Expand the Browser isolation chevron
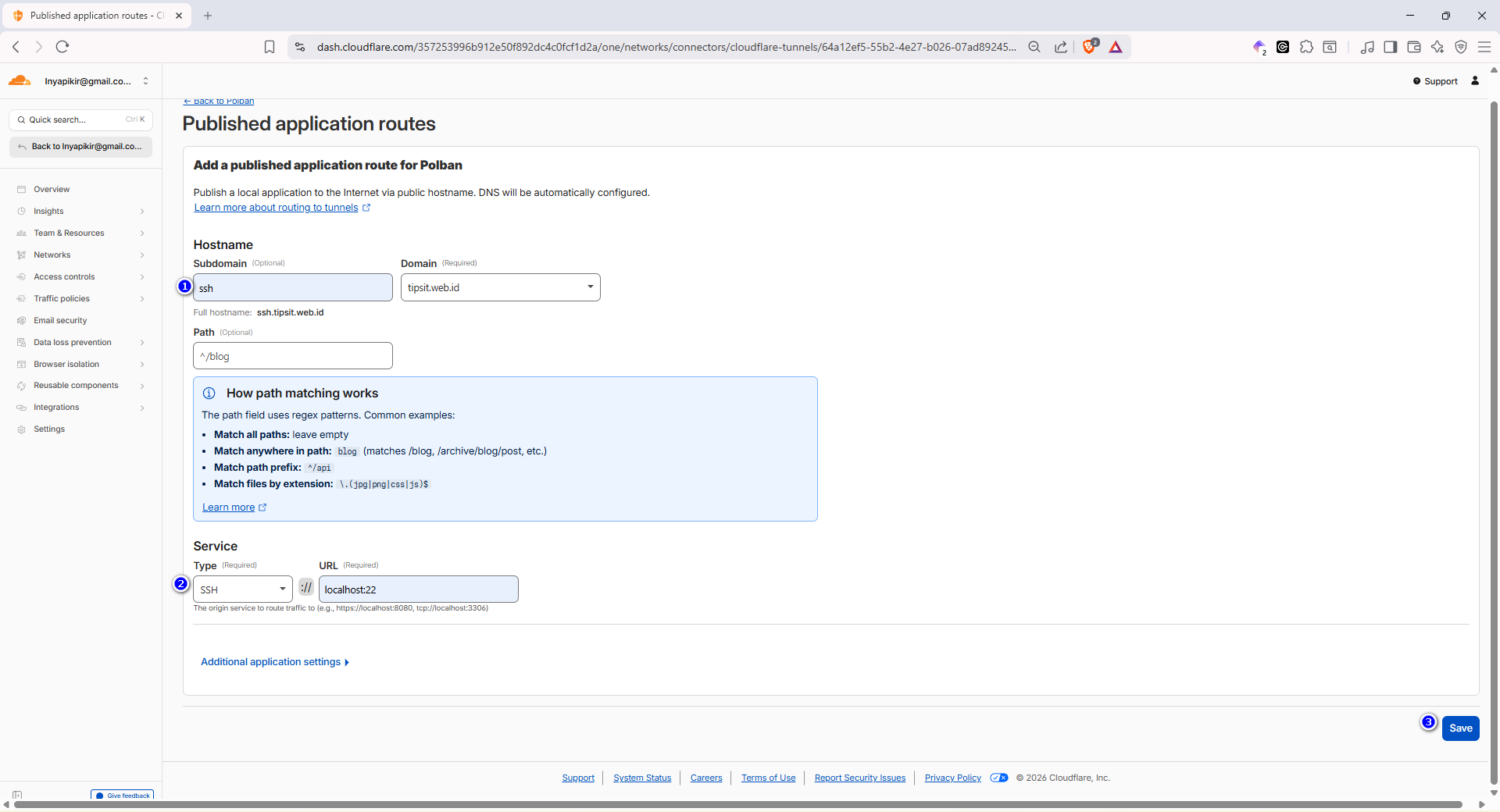 click(142, 365)
